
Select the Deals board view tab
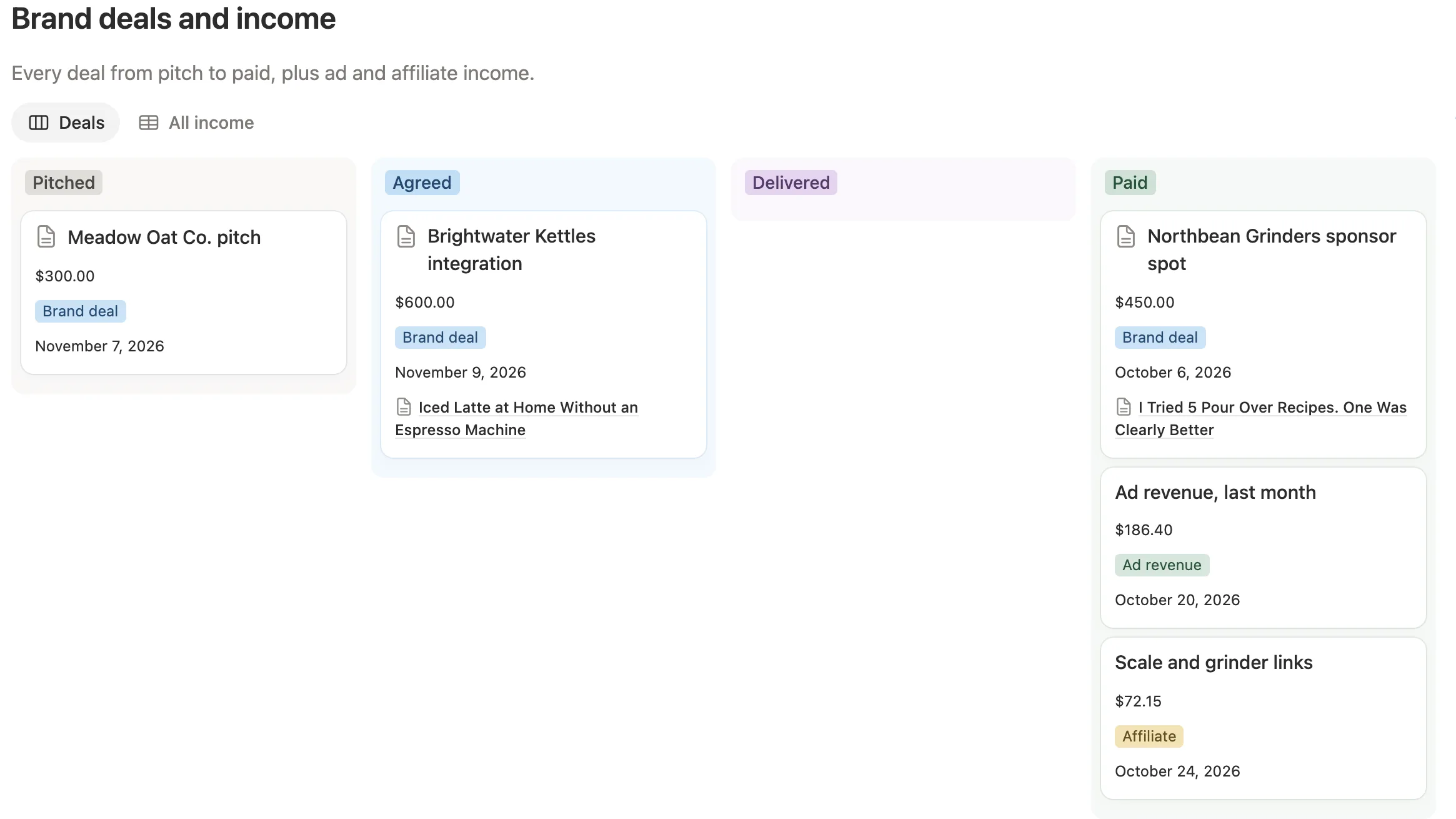(66, 123)
